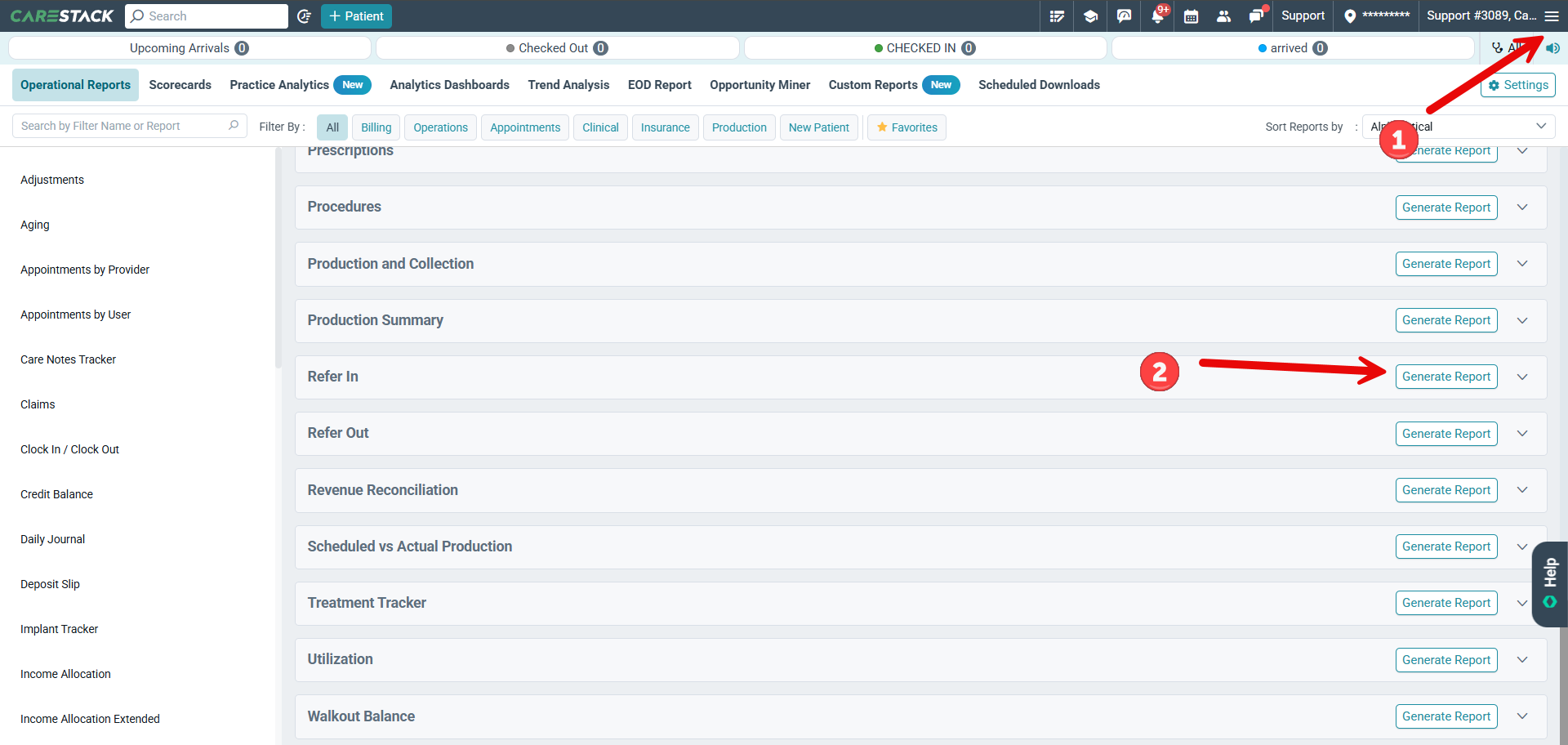Generate Report for Refer In
Viewport: 1568px width, 745px height.
click(x=1446, y=377)
